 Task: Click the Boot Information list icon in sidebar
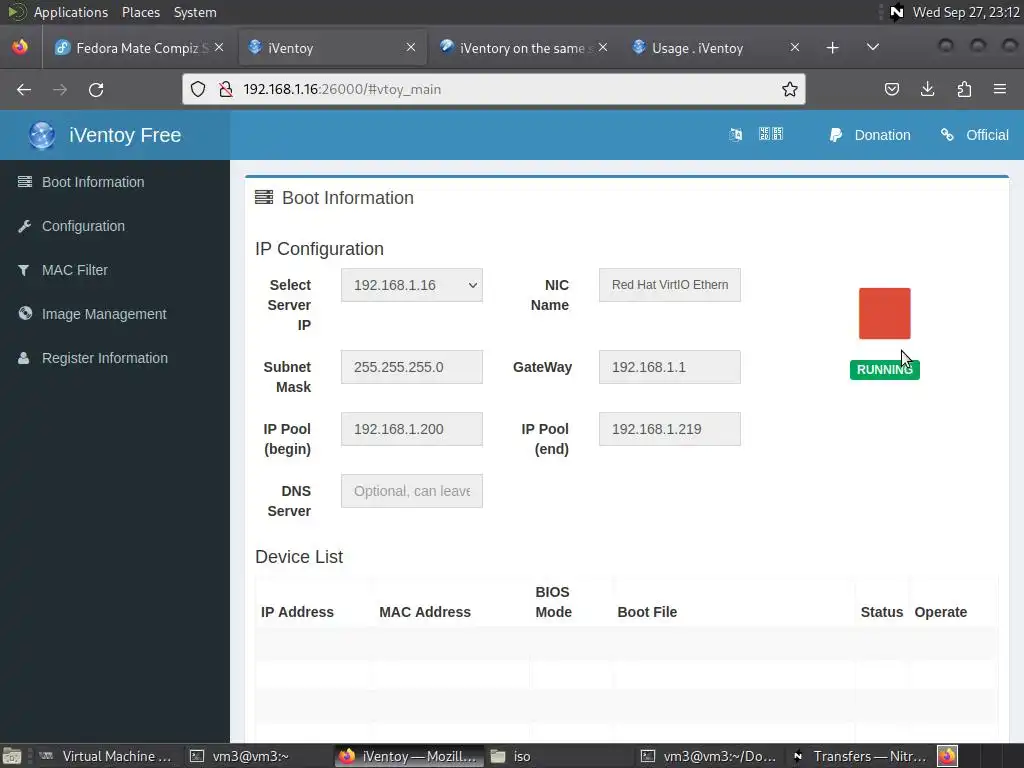coord(25,182)
